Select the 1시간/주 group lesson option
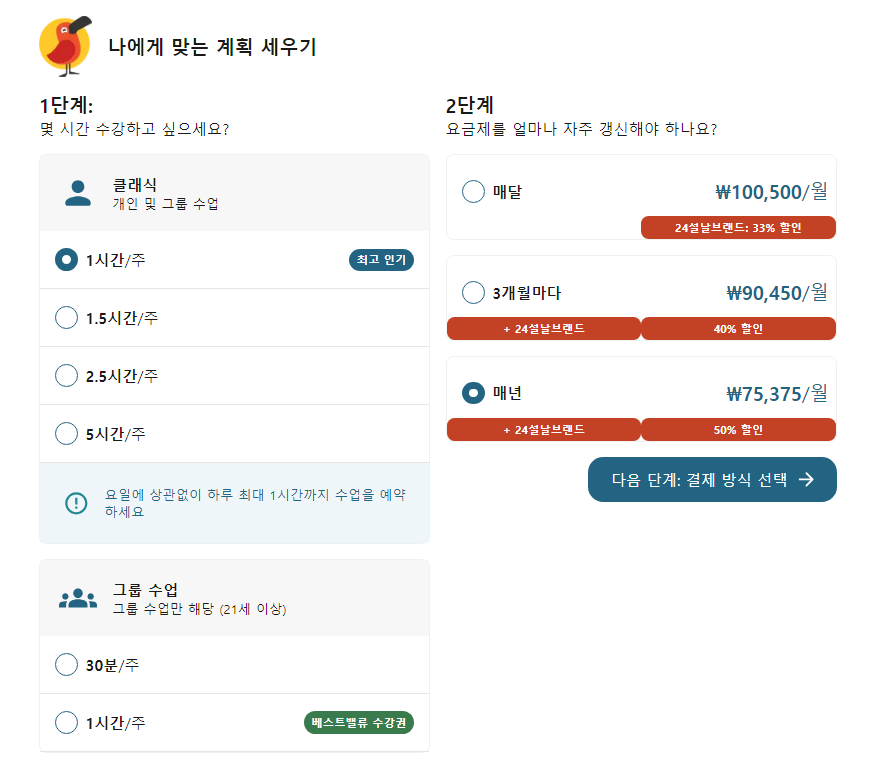The height and width of the screenshot is (773, 882). 66,721
